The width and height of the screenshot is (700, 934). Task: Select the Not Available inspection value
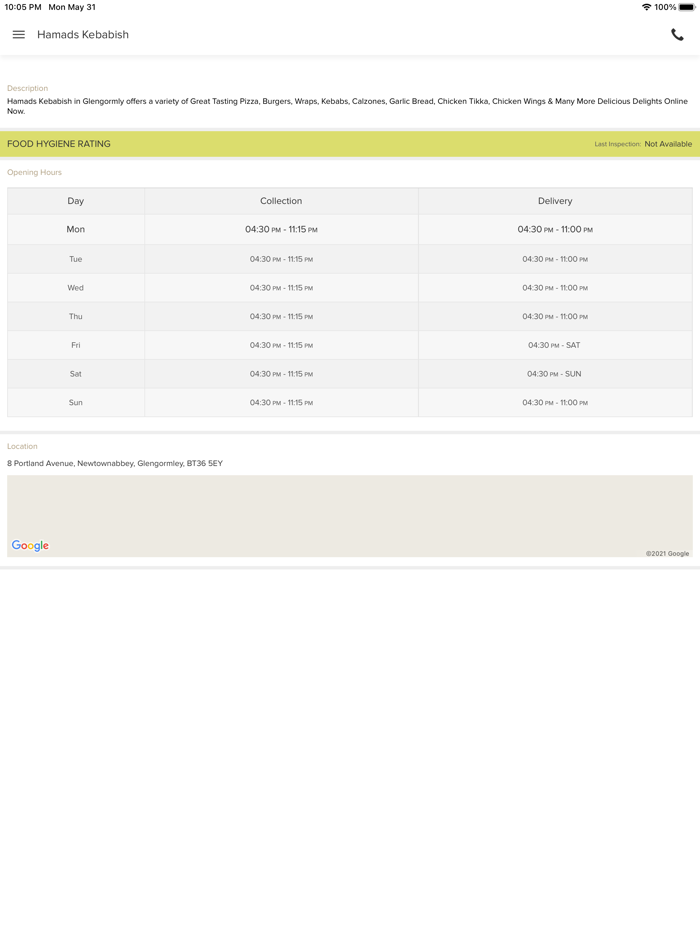668,144
